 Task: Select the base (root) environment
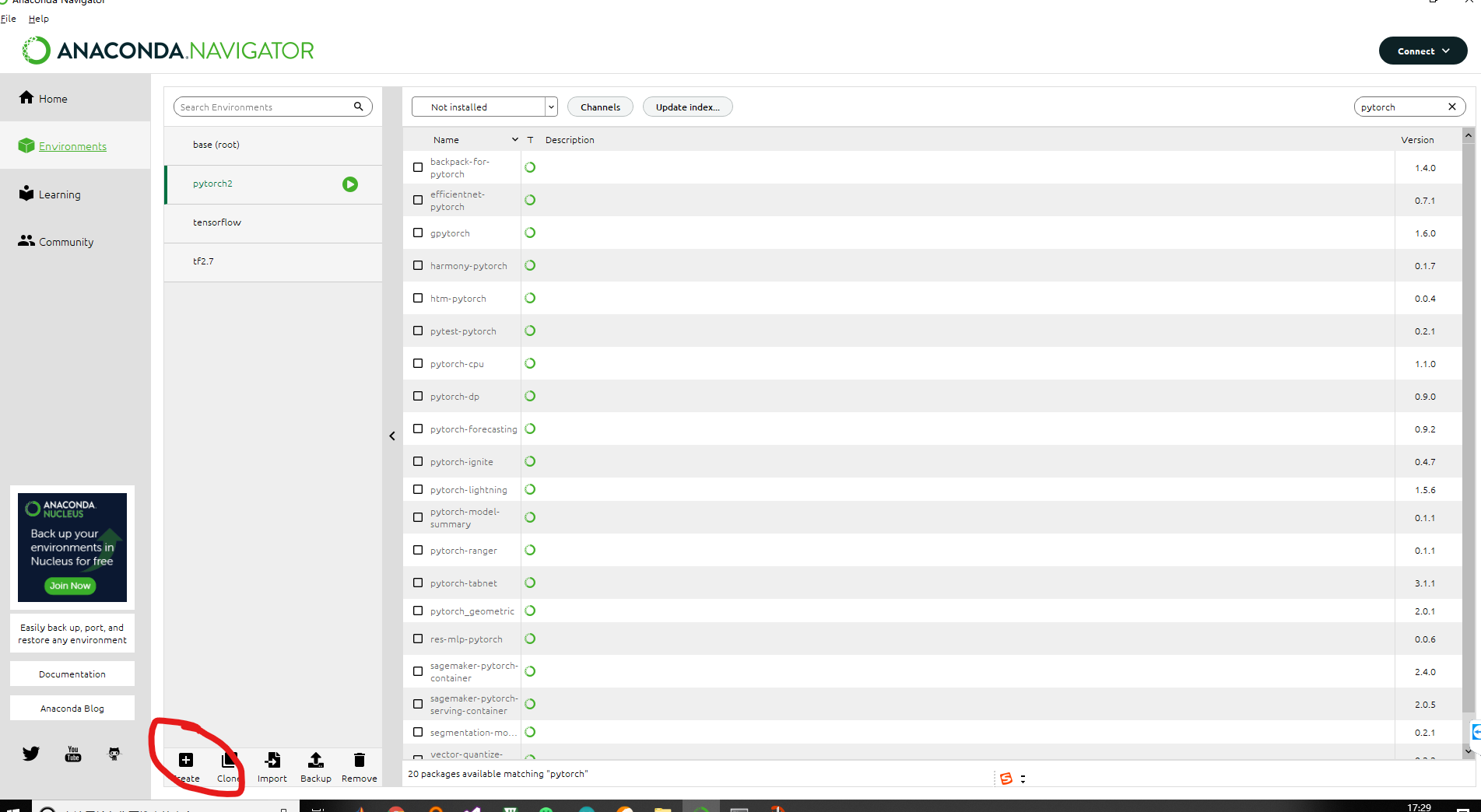pos(273,145)
